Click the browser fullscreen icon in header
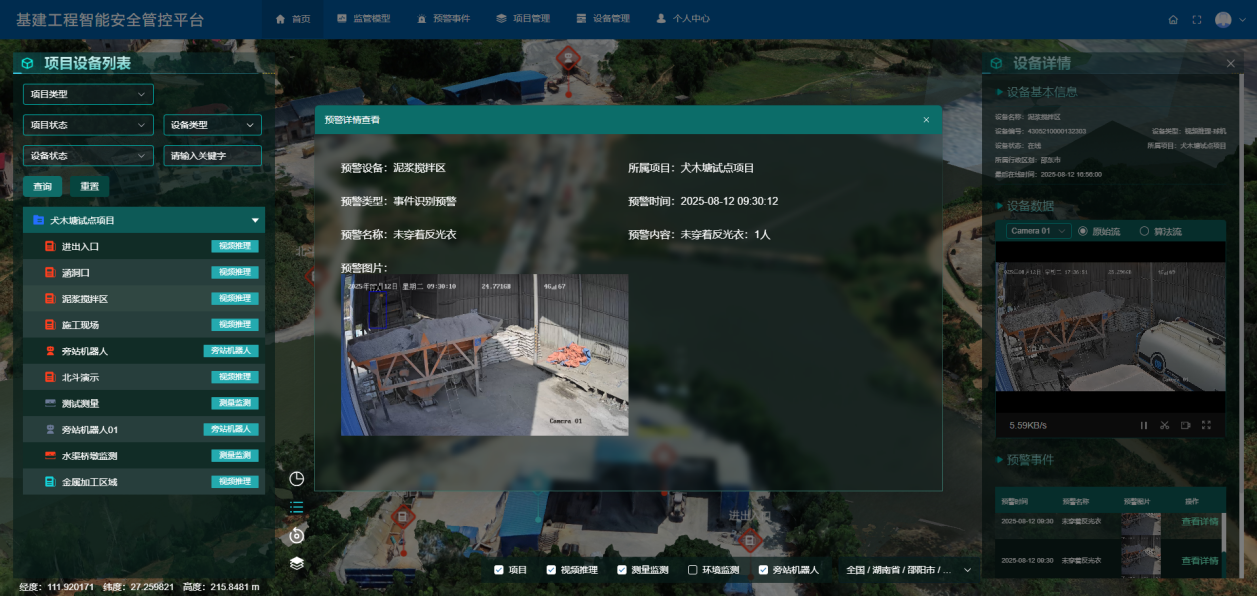1257x596 pixels. point(1197,20)
